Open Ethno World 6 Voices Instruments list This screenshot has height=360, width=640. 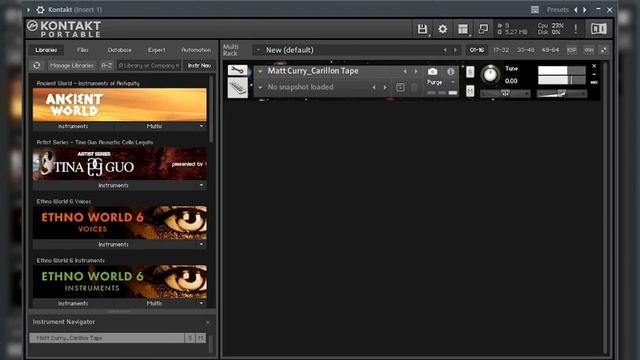click(x=113, y=244)
